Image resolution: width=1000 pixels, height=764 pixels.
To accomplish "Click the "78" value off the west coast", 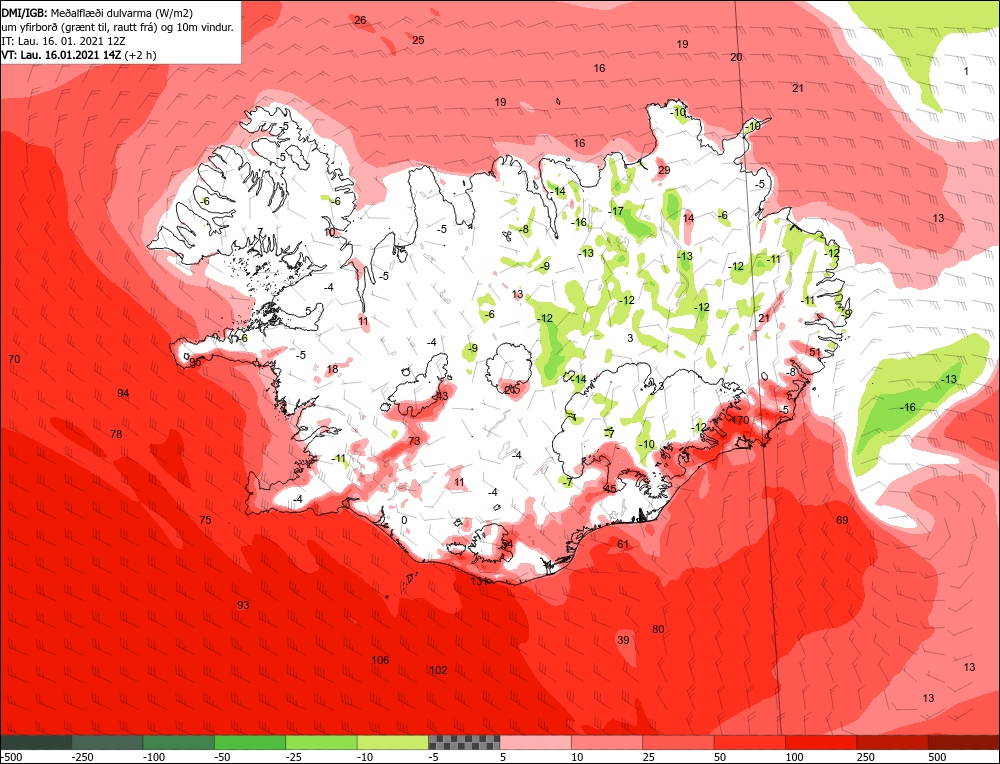I will click(x=116, y=434).
